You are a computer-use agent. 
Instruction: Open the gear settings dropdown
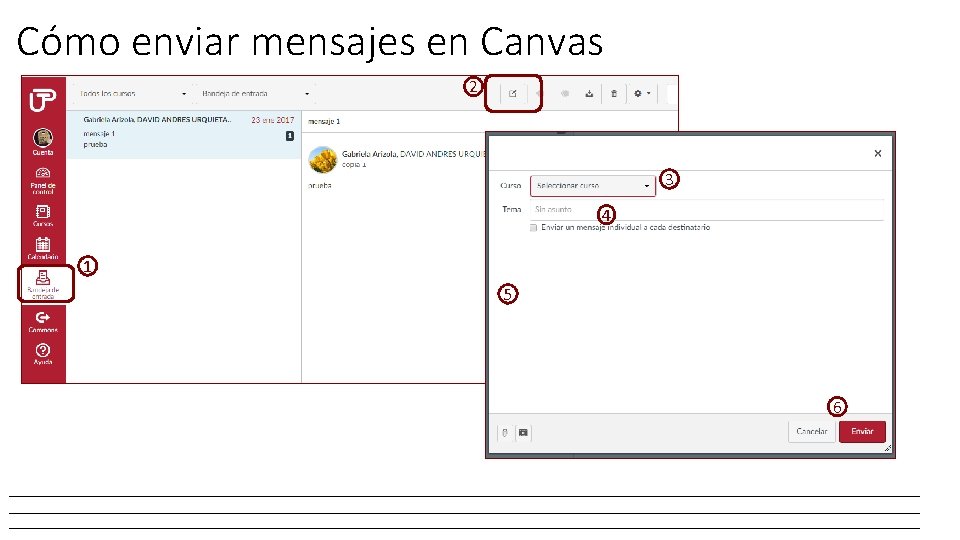(642, 94)
